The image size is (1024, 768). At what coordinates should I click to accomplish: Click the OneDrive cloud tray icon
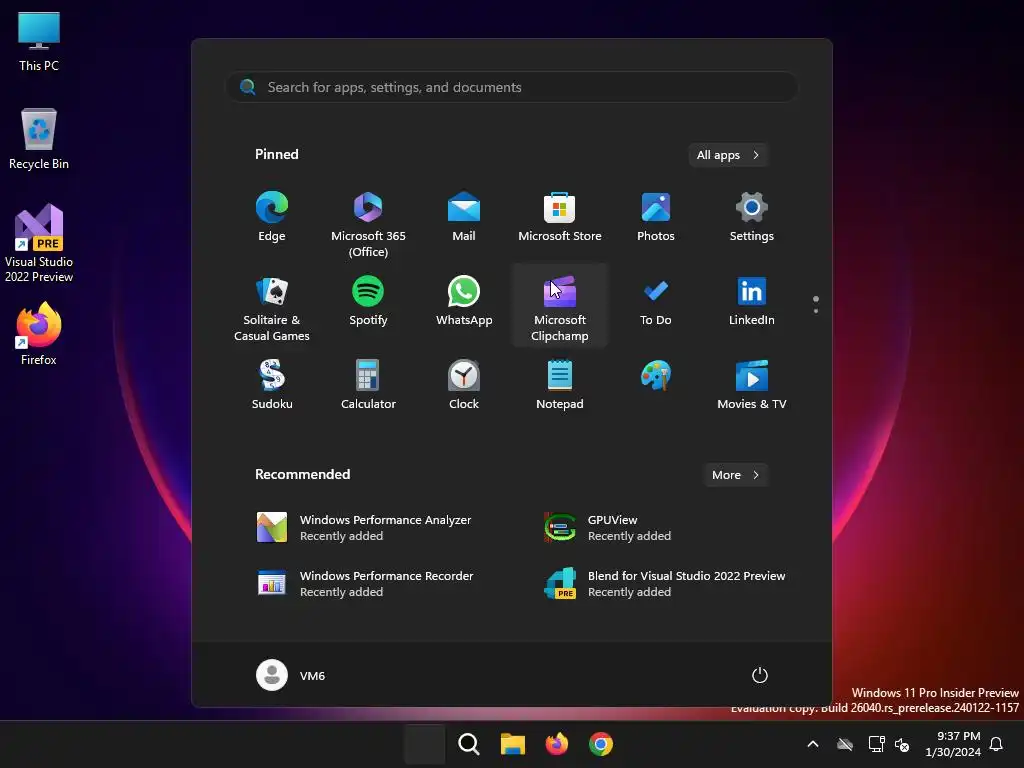(845, 744)
